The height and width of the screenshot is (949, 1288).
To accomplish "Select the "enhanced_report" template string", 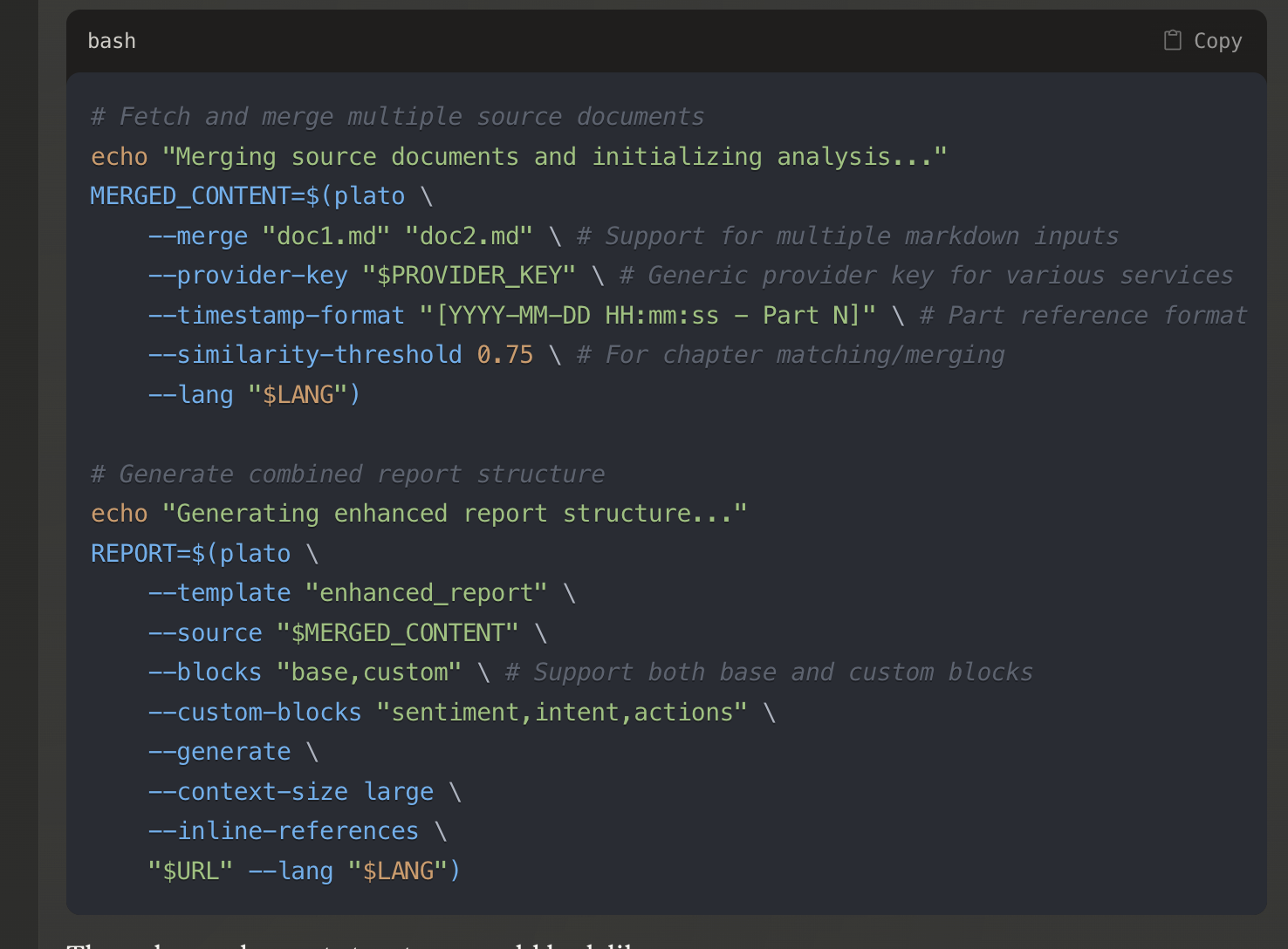I will 427,592.
